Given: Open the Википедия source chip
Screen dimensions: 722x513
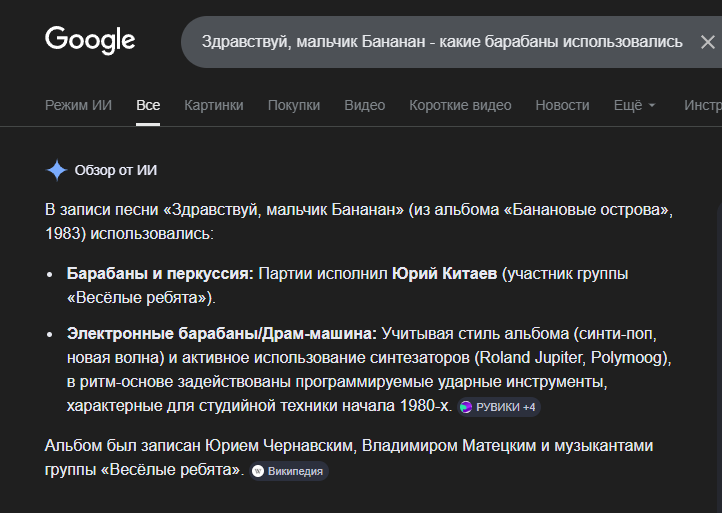Looking at the screenshot, I should pos(288,471).
